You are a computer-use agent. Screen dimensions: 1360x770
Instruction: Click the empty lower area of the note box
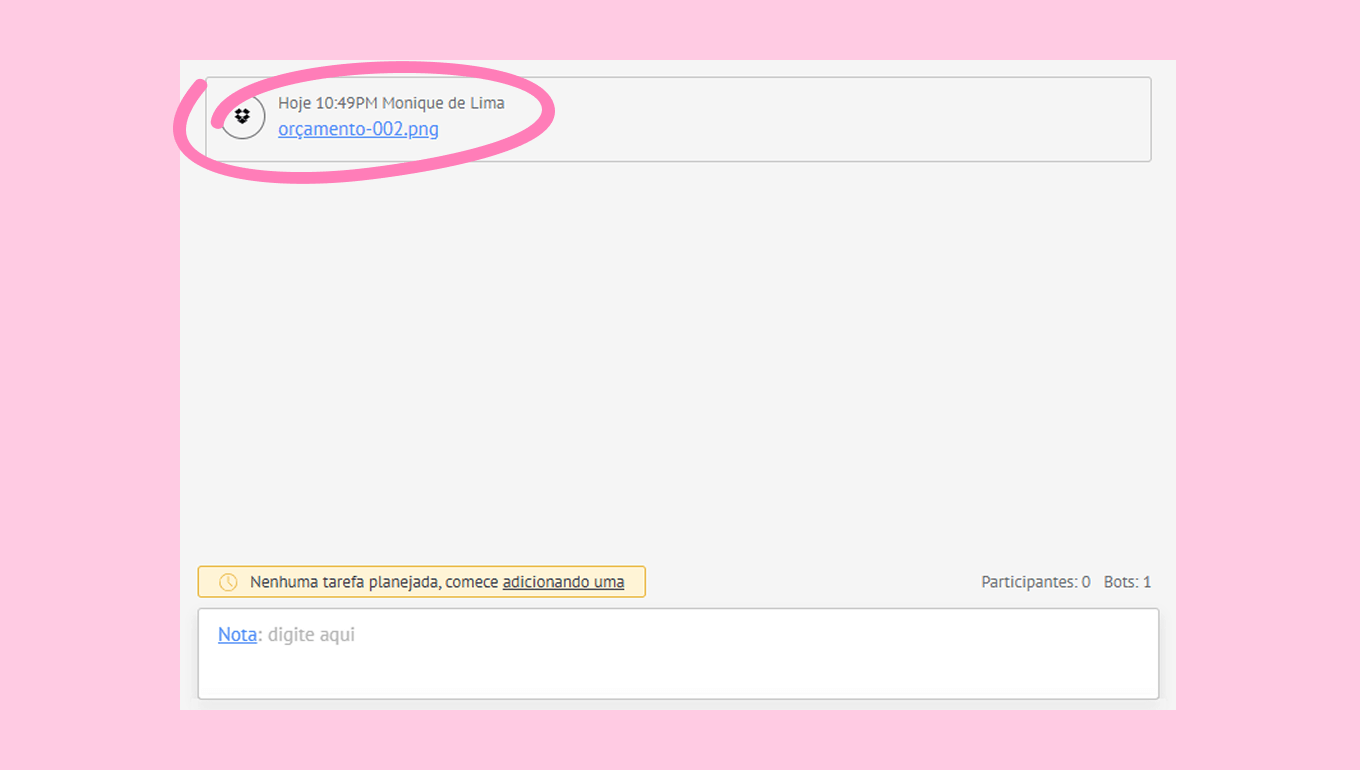pos(678,675)
